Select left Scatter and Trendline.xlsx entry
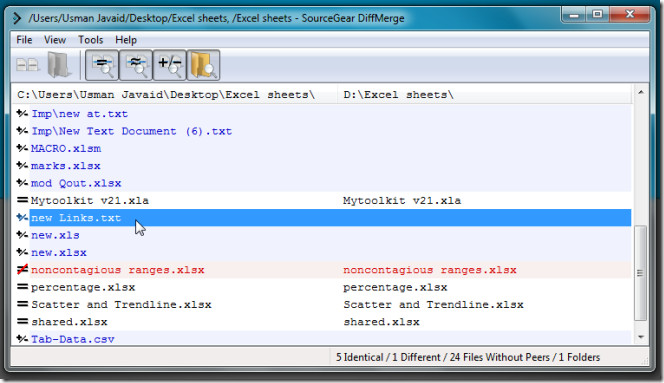 121,305
